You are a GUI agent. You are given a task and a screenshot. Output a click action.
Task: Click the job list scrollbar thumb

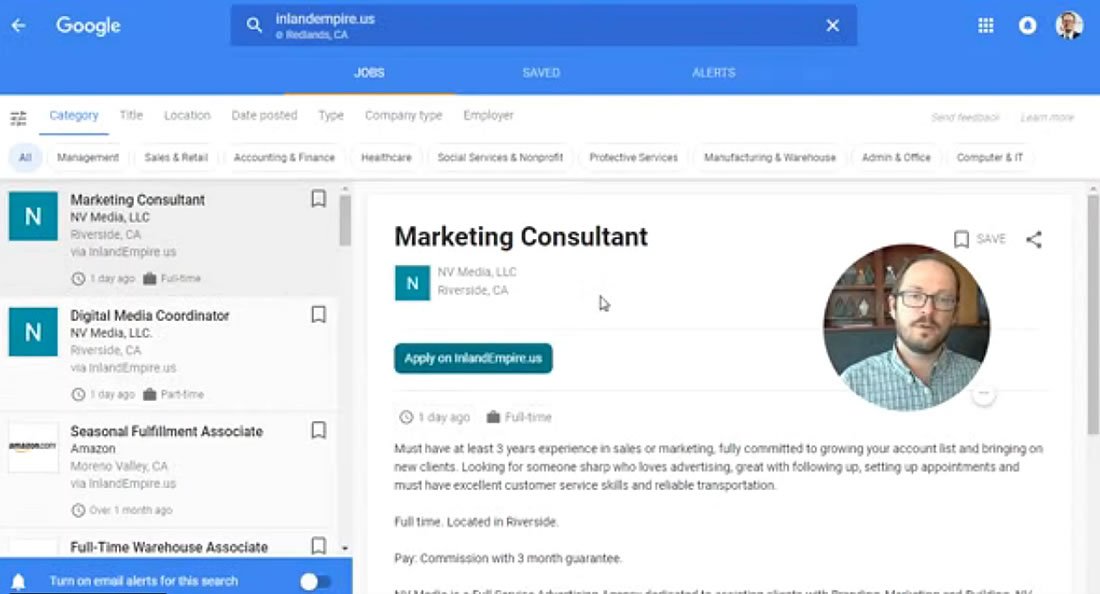345,220
